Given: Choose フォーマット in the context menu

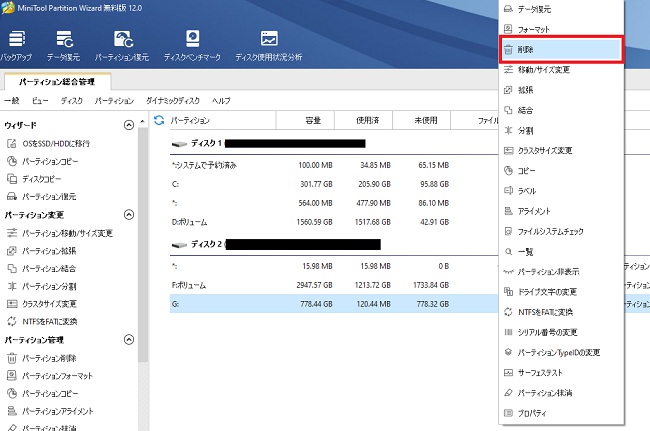Looking at the screenshot, I should (562, 29).
